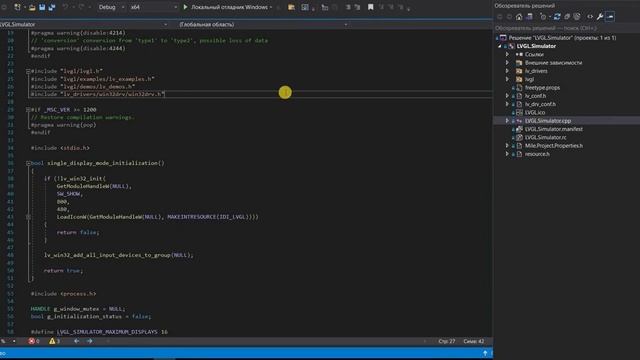Click the pending changes filter icon
640x360 pixels.
coord(543,17)
